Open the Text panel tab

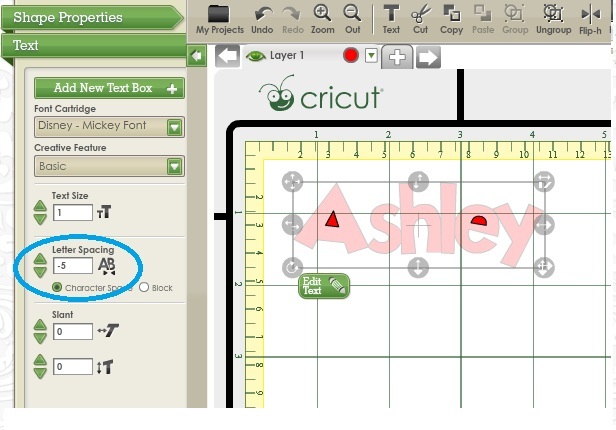pyautogui.click(x=94, y=46)
